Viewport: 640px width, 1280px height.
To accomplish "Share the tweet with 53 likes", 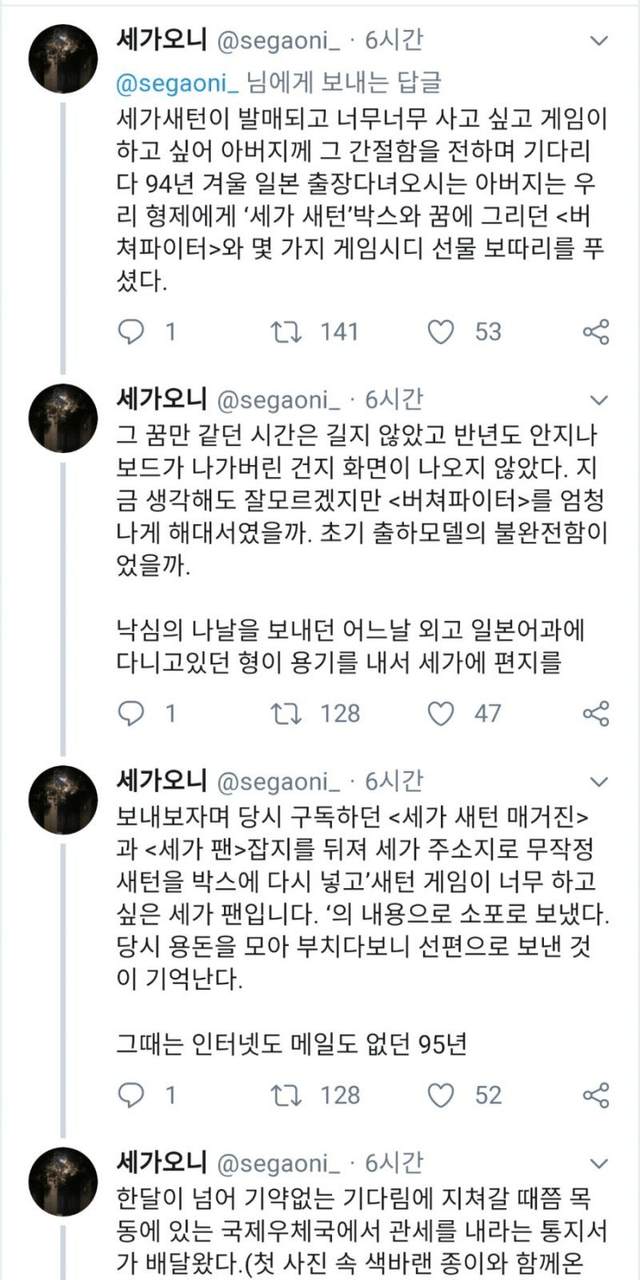I will (x=596, y=331).
